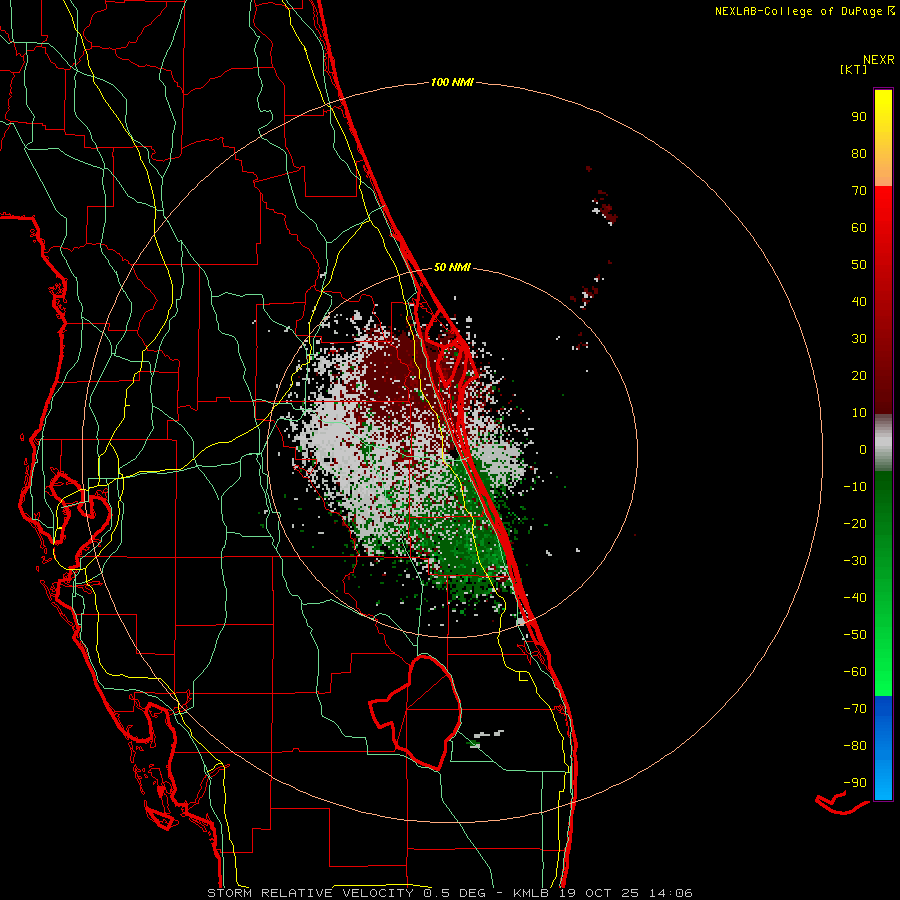This screenshot has height=900, width=900.
Task: Pick the gray zero-velocity color bar segment
Action: (883, 443)
